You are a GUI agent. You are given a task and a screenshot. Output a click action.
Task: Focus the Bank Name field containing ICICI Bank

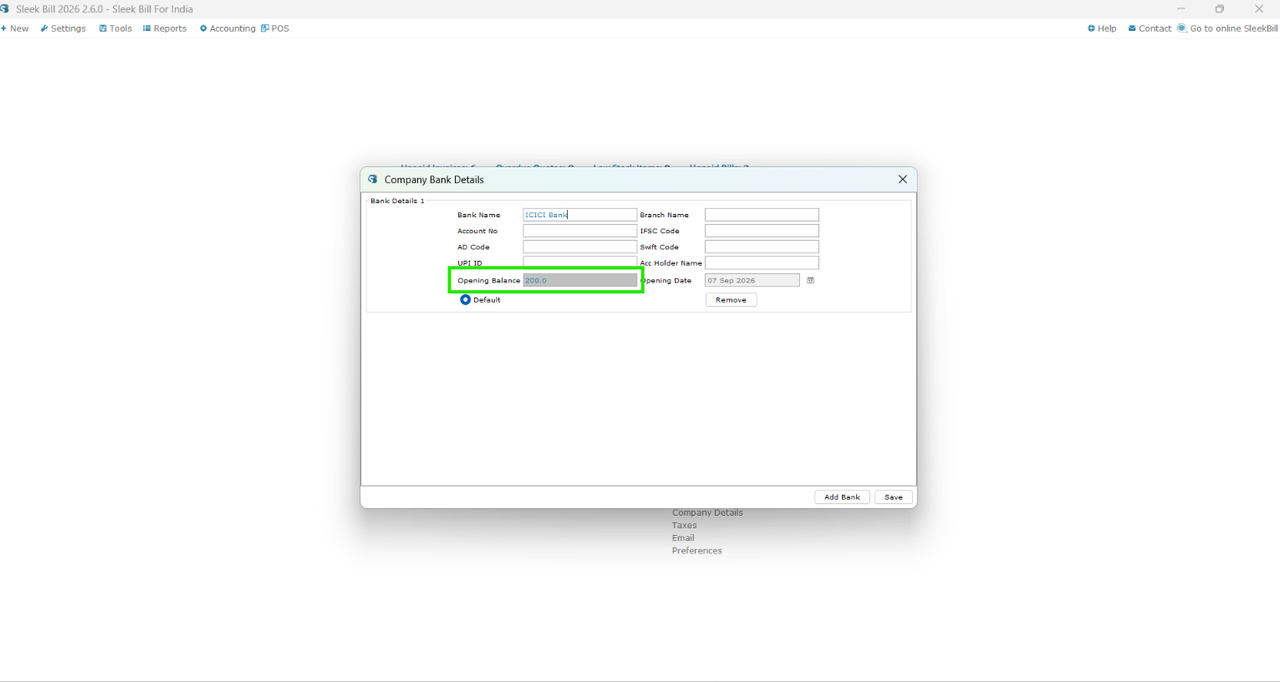[580, 215]
